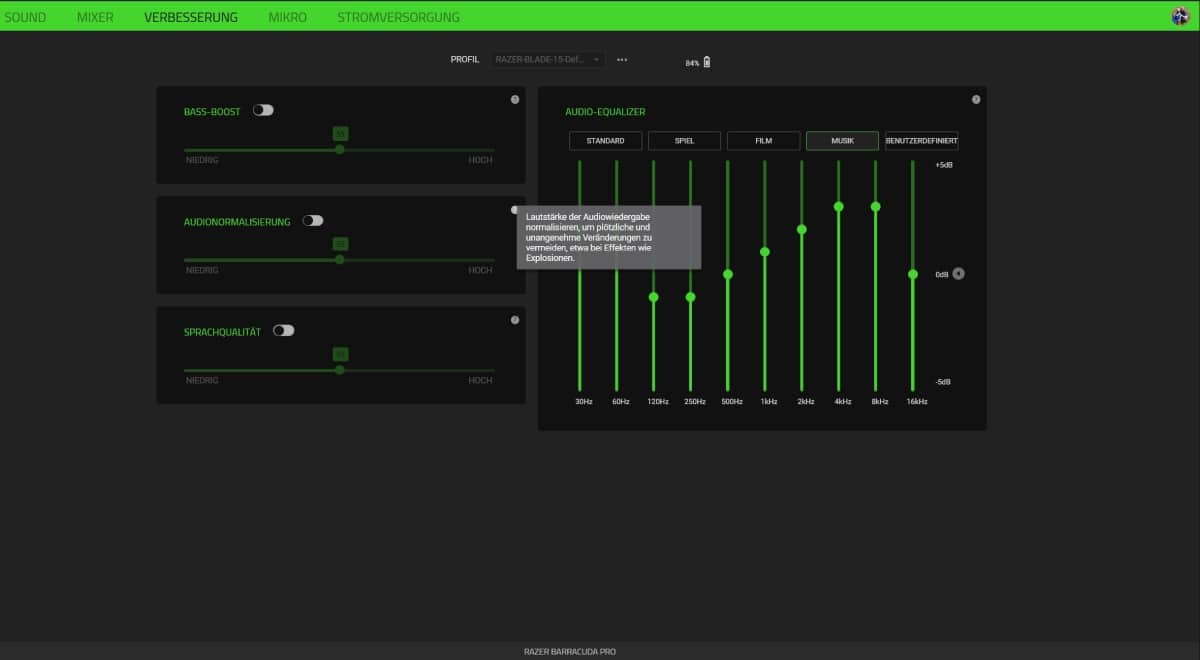Open the profile three-dots options menu
Viewport: 1200px width, 660px height.
tap(622, 60)
